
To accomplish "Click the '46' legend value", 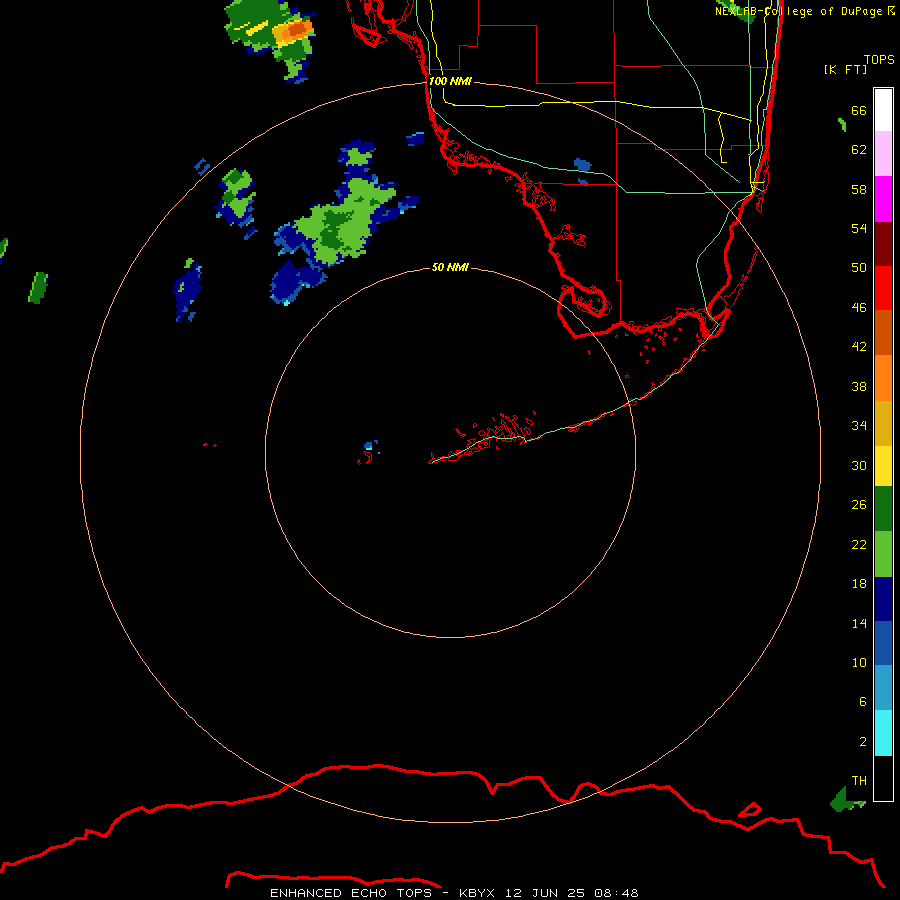I will 859,307.
